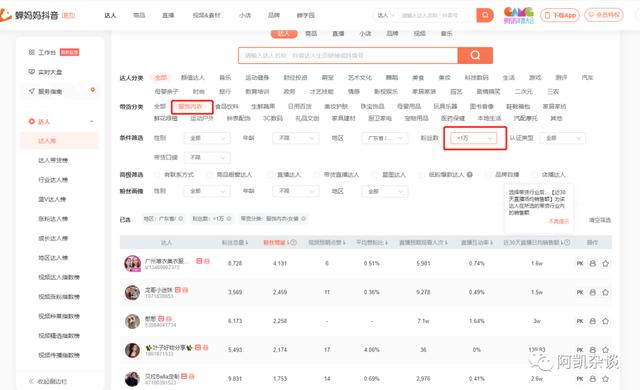Open the colorful promo banner icon in header

[518, 15]
